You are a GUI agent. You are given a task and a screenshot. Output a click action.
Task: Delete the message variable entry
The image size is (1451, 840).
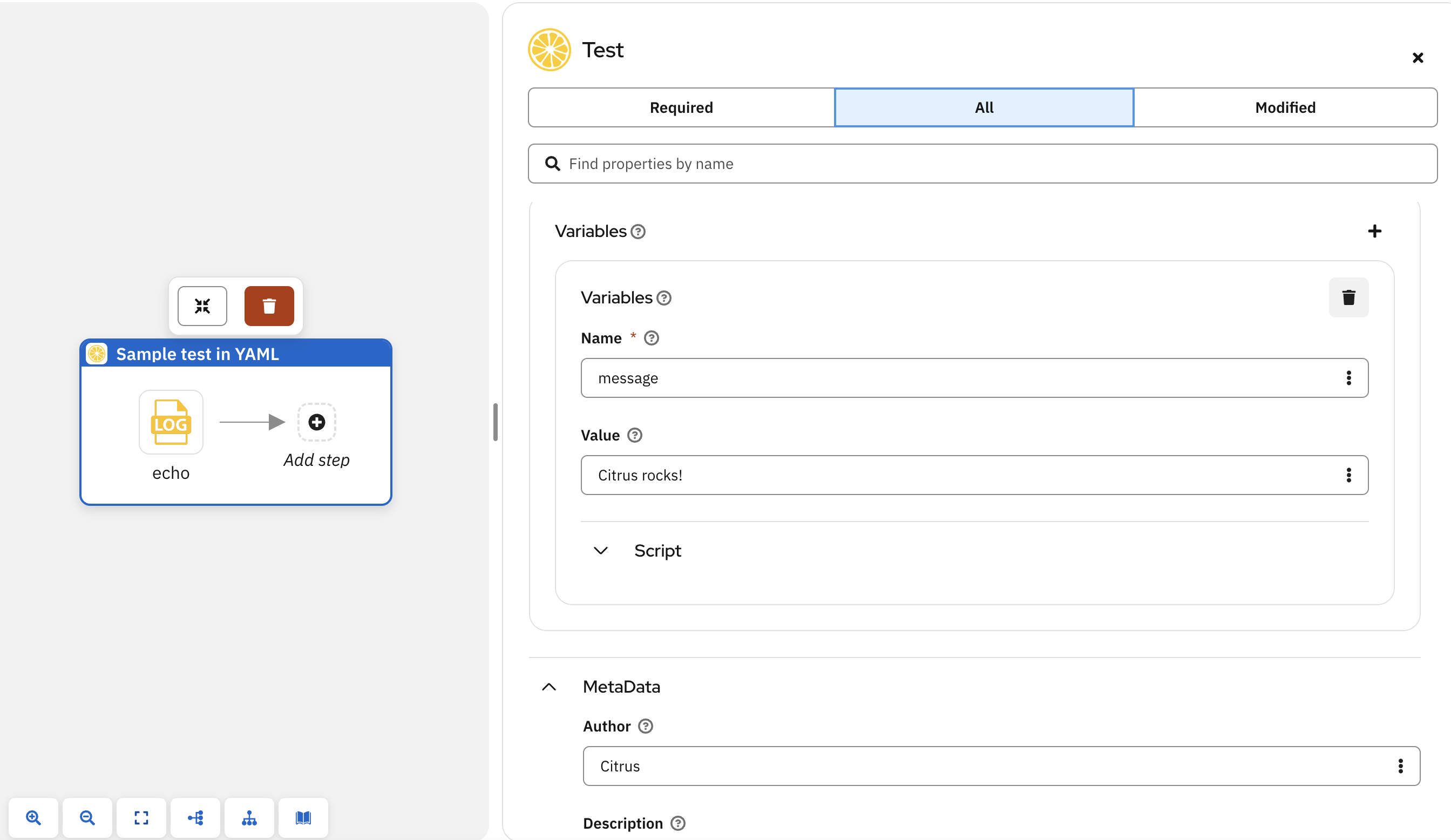(x=1348, y=297)
